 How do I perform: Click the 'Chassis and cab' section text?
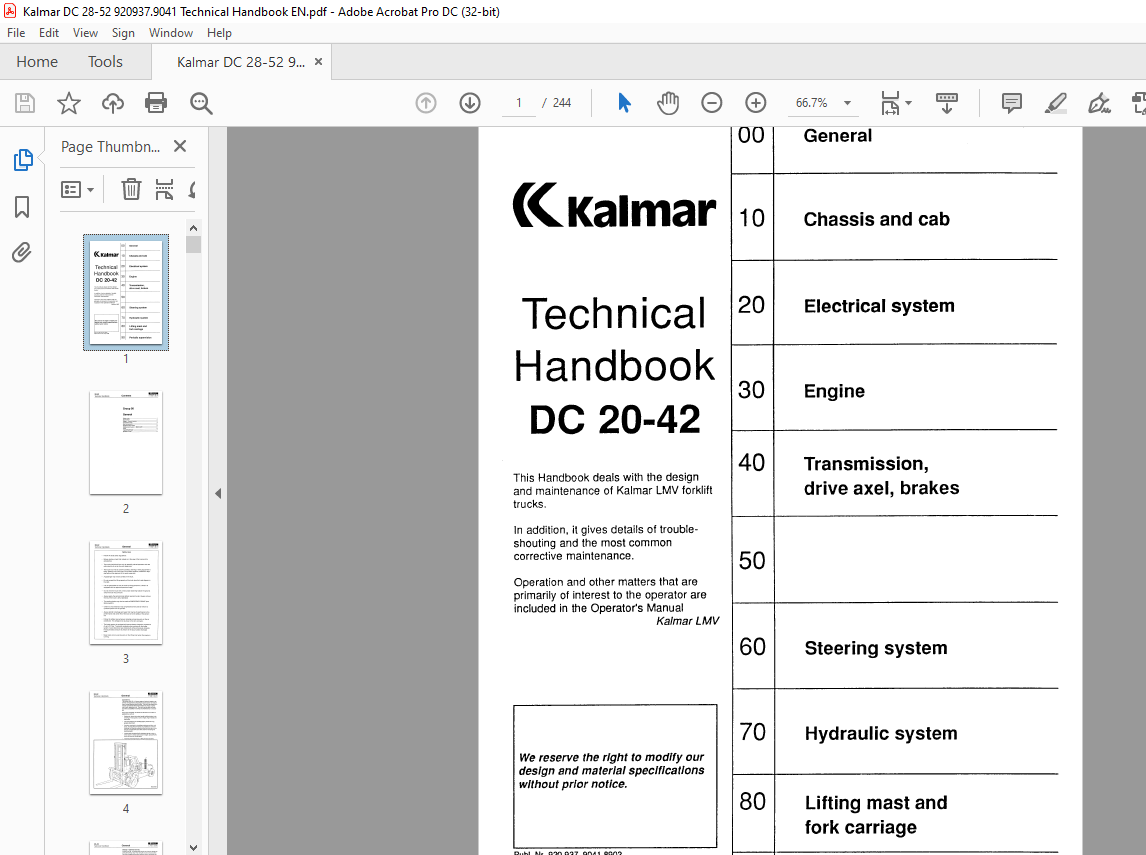coord(876,219)
